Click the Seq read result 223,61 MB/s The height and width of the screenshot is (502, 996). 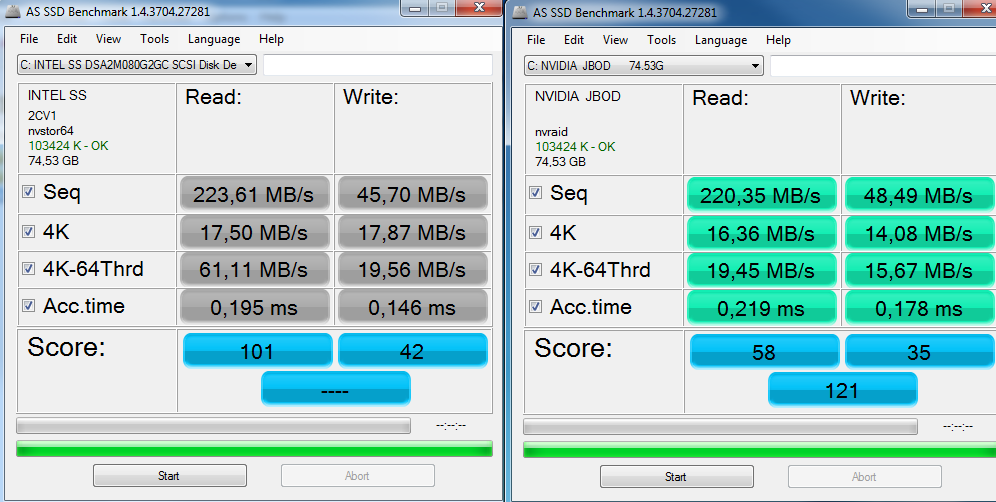[255, 194]
